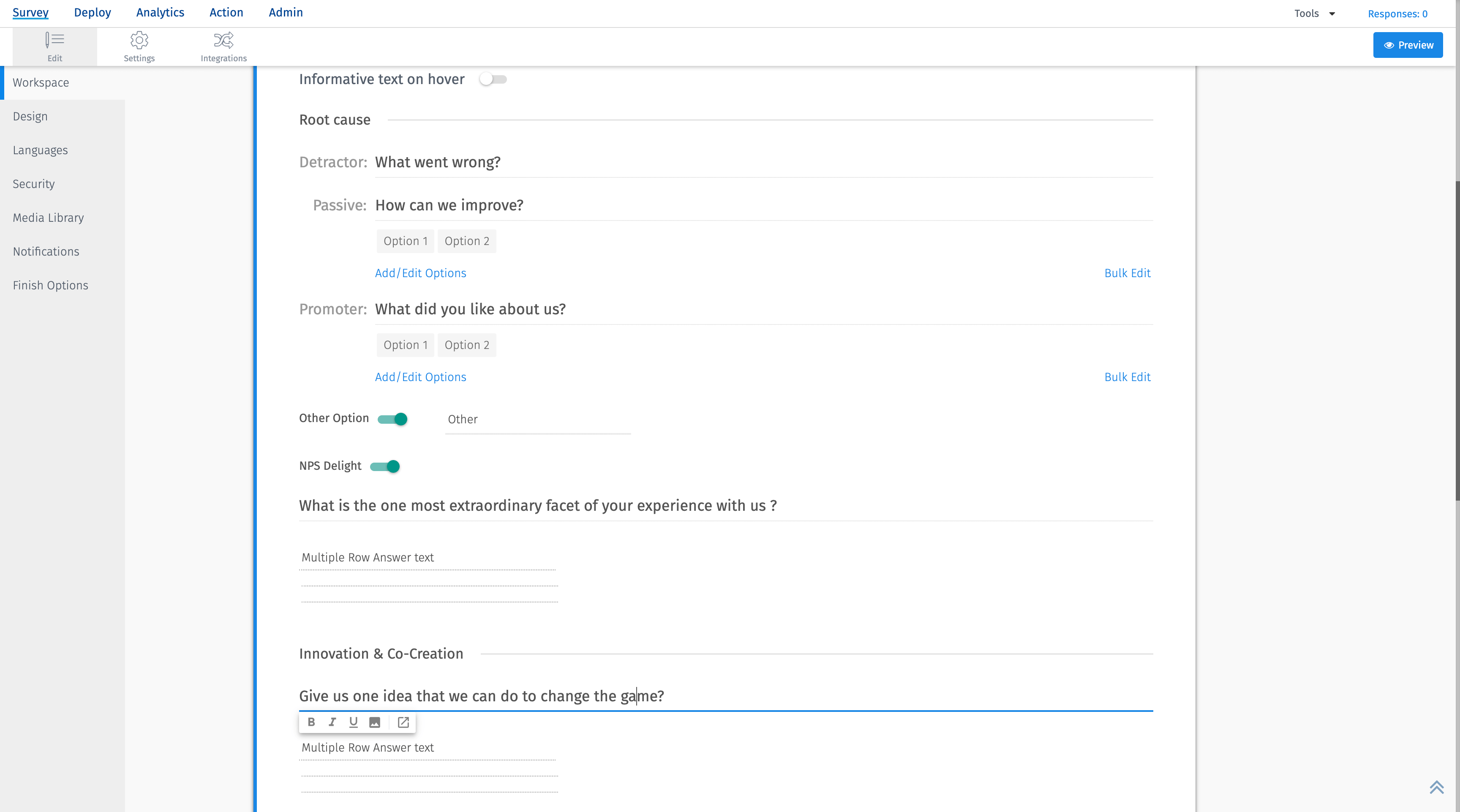Open Bulk Edit for Promoter options

coord(1127,376)
